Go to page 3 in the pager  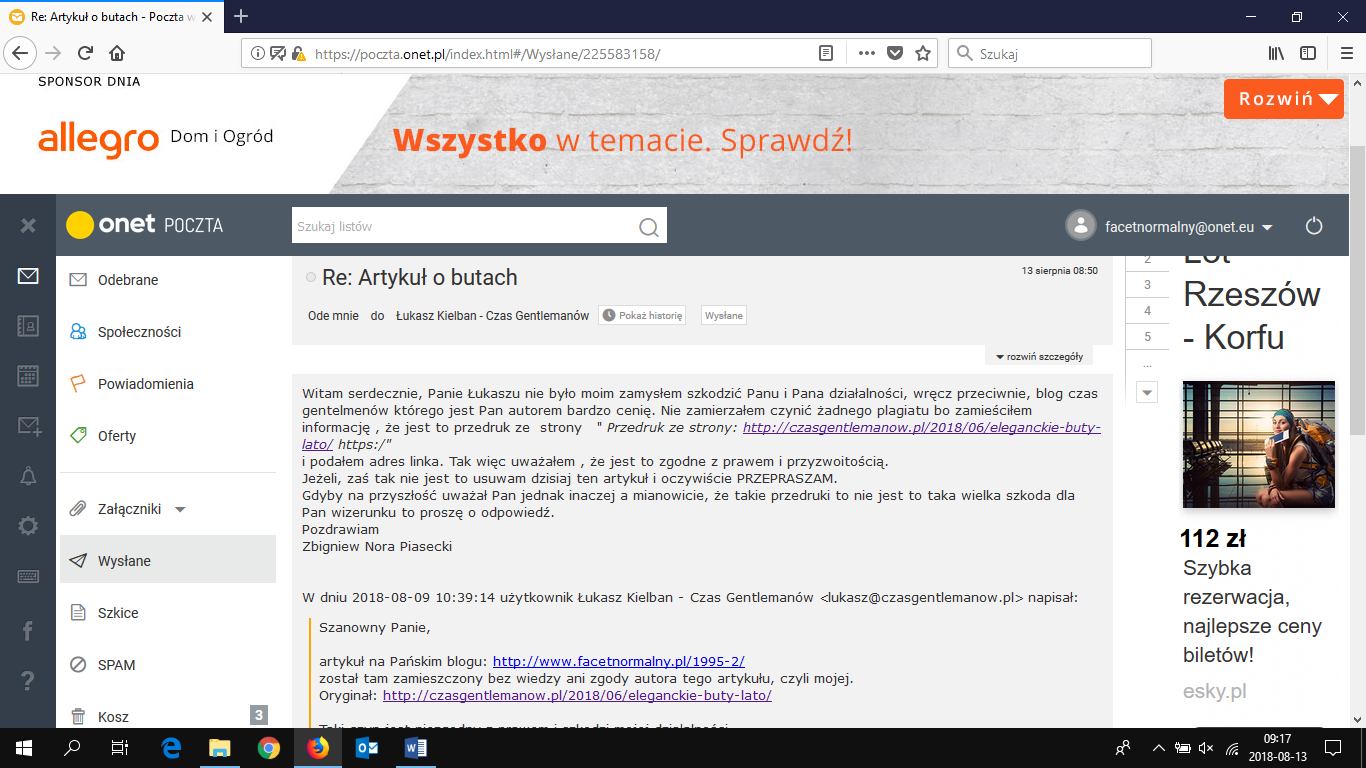pyautogui.click(x=1147, y=285)
